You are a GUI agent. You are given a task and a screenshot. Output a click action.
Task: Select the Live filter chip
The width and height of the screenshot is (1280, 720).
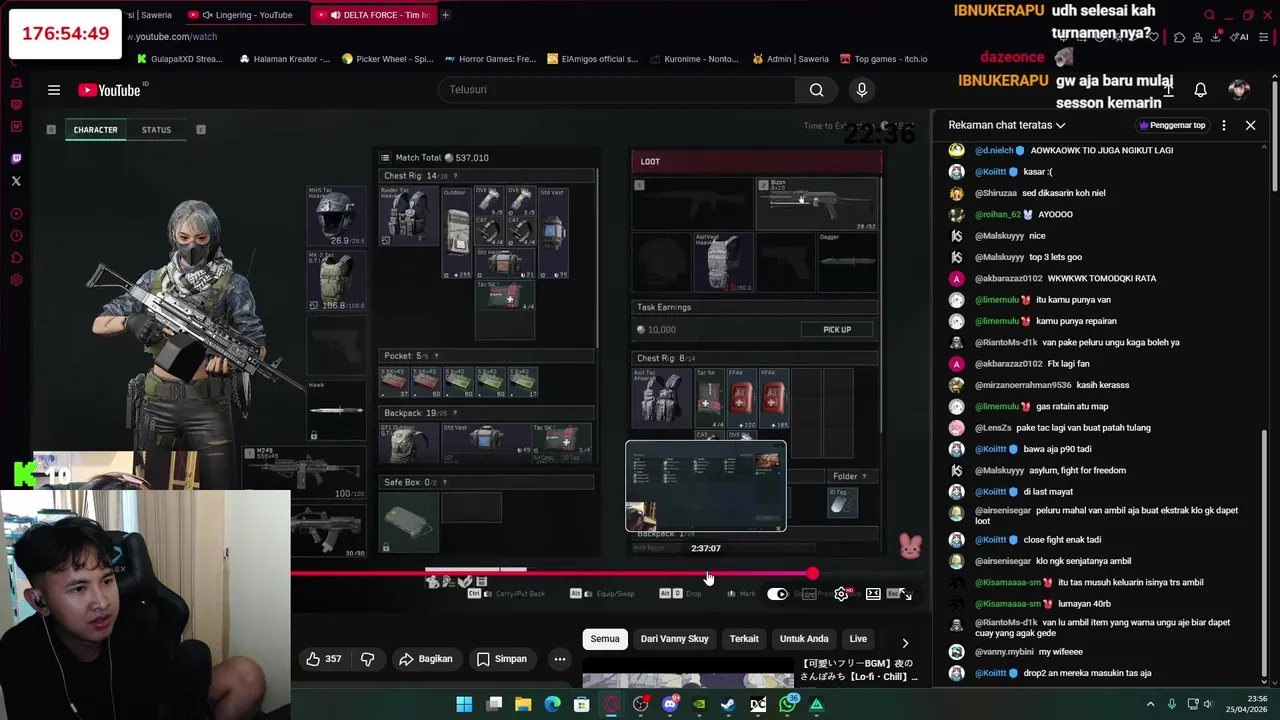[x=858, y=639]
